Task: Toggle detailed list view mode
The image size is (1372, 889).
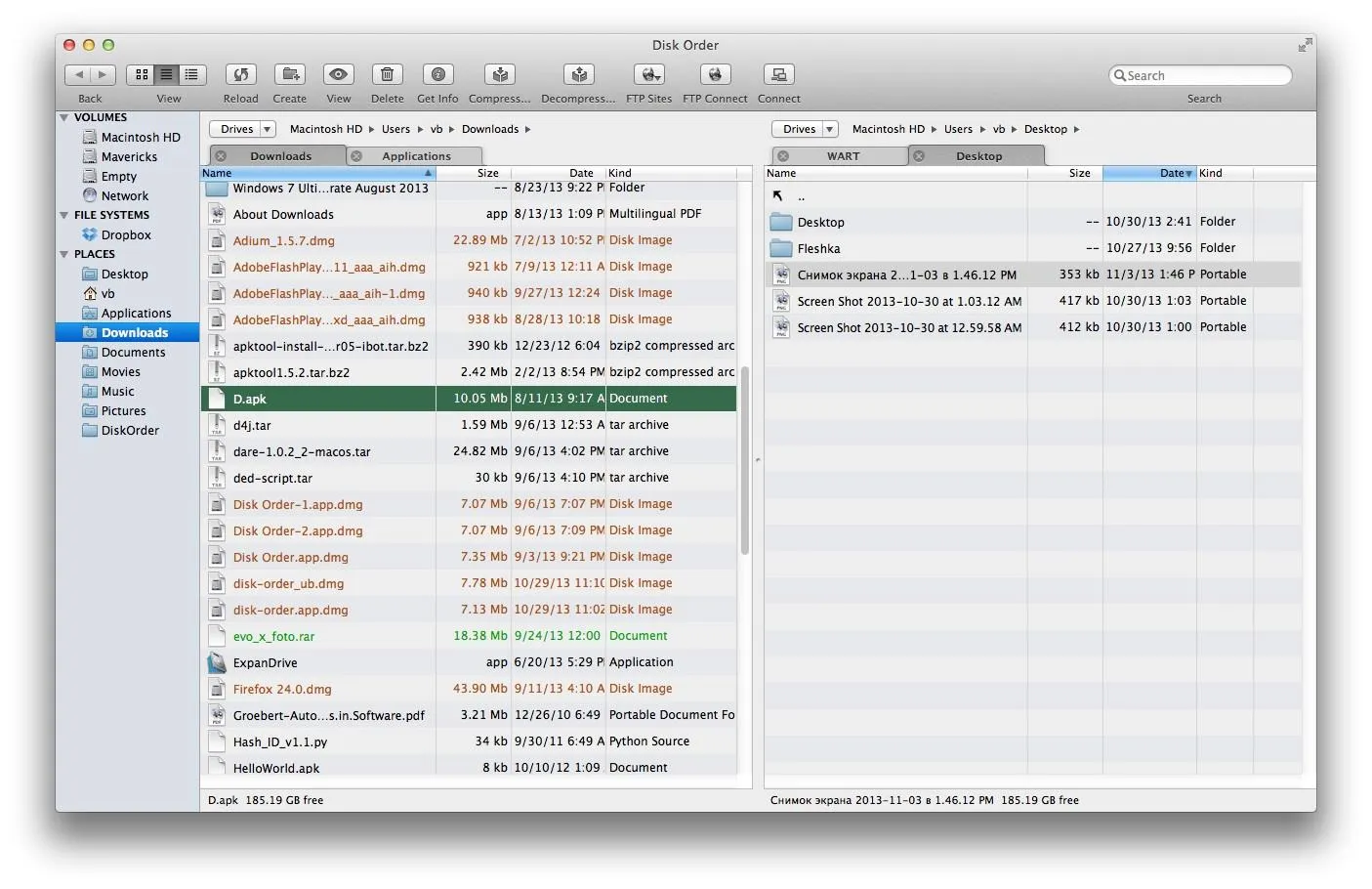Action: (191, 74)
